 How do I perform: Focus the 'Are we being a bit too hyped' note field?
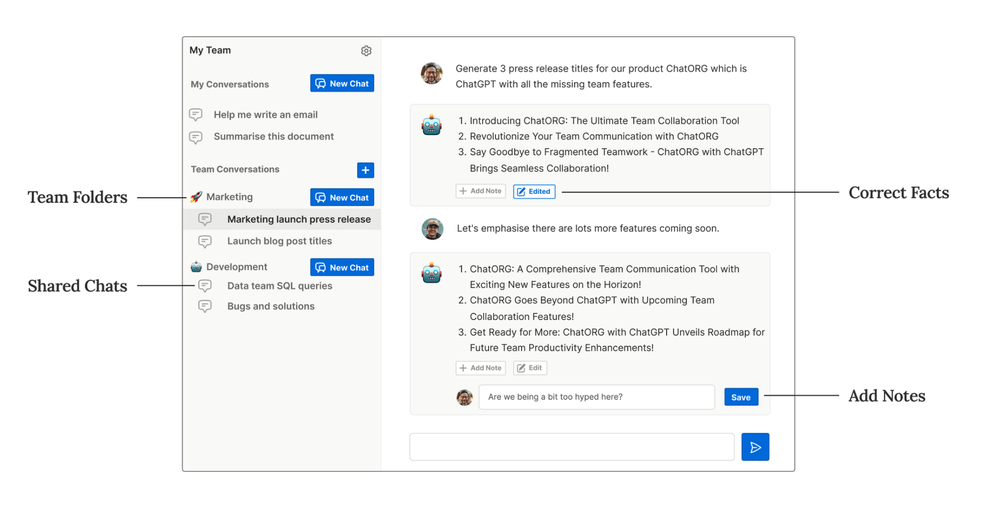pyautogui.click(x=597, y=397)
